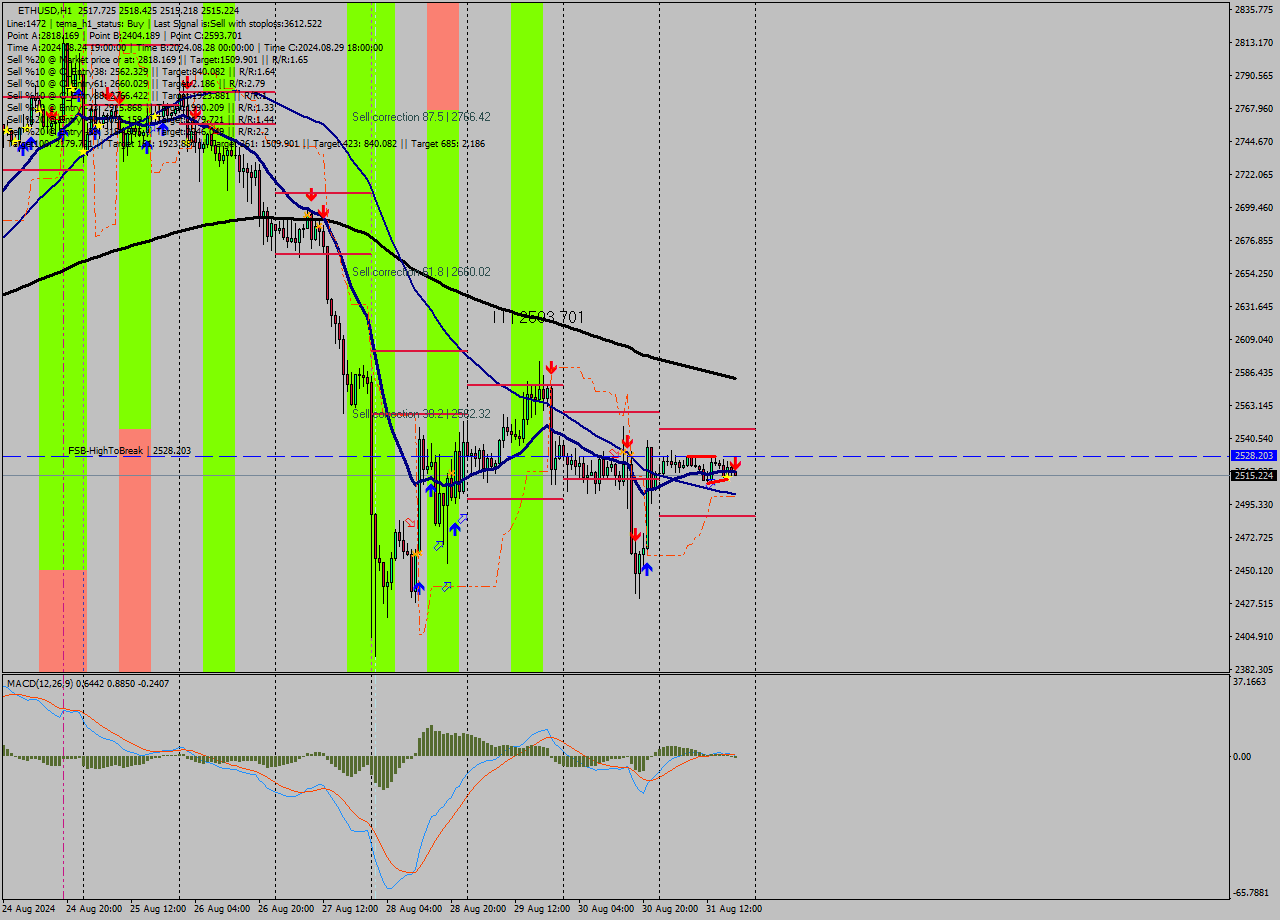Click the 2722.065 price axis label
This screenshot has width=1280, height=920.
[1253, 175]
